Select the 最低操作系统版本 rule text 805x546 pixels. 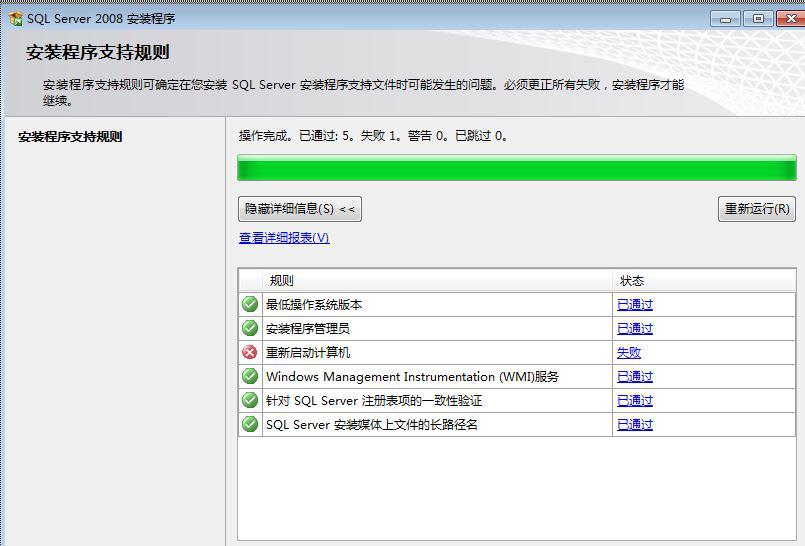(314, 304)
